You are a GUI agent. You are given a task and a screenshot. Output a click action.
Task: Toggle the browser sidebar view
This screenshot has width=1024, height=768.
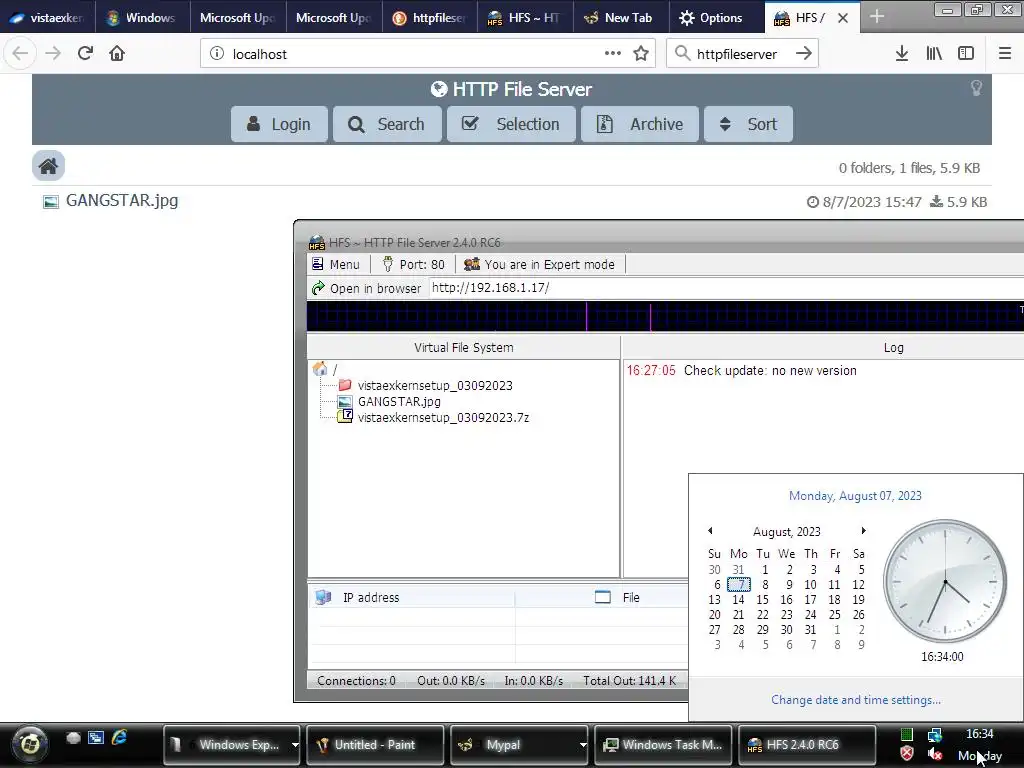pos(966,54)
